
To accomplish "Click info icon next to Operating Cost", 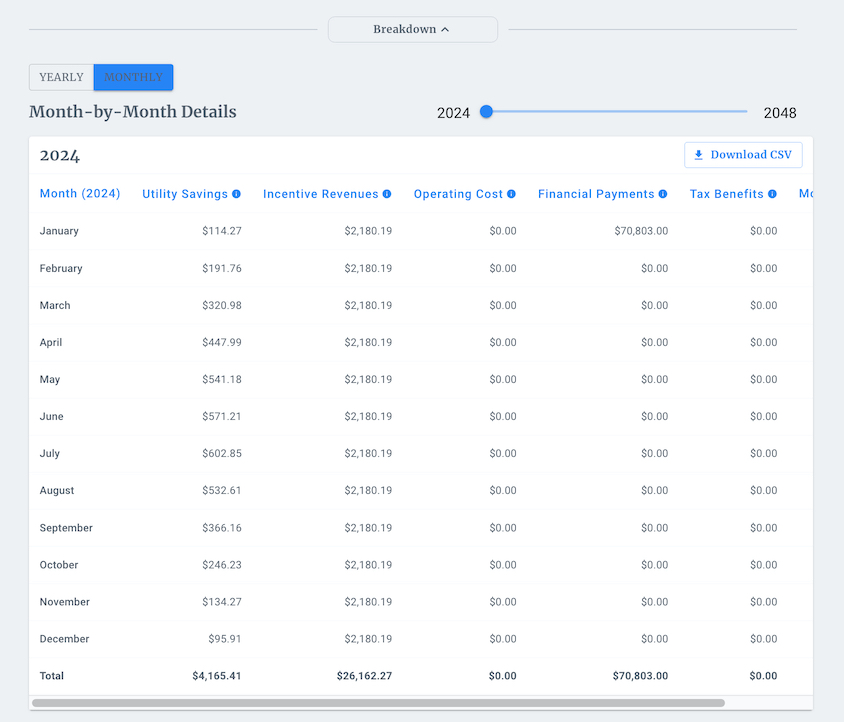I will [511, 194].
